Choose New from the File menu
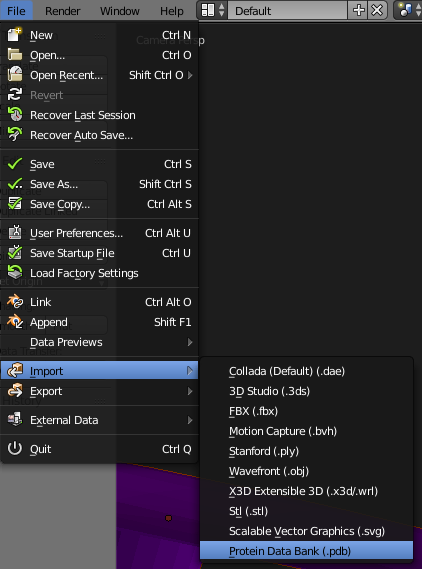Image resolution: width=422 pixels, height=569 pixels. click(x=99, y=35)
